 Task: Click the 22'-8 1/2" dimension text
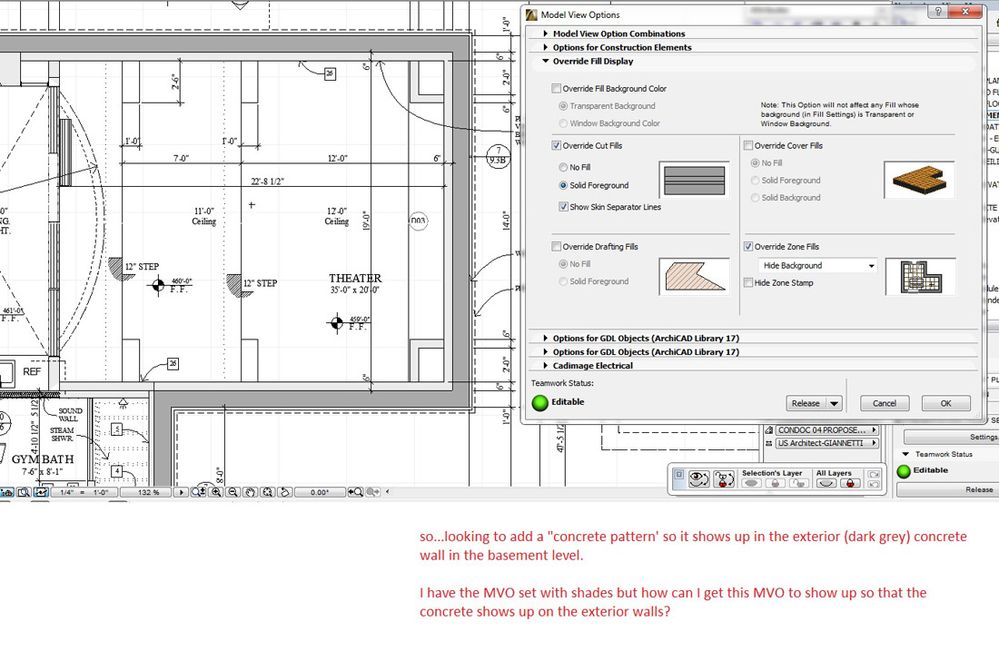coord(268,181)
